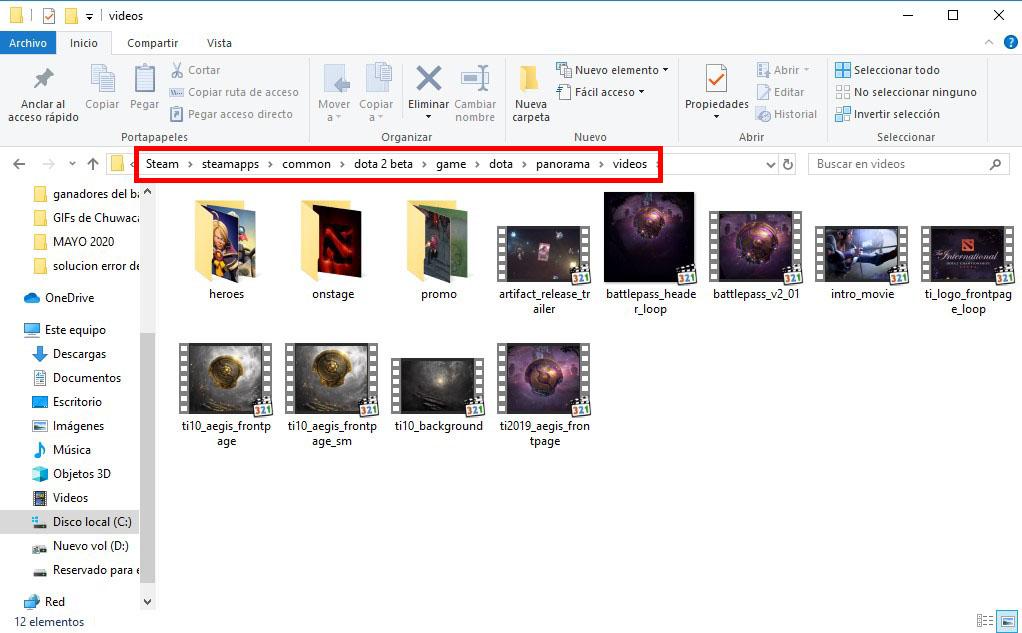
Task: Open the help question mark icon
Action: tap(1010, 42)
